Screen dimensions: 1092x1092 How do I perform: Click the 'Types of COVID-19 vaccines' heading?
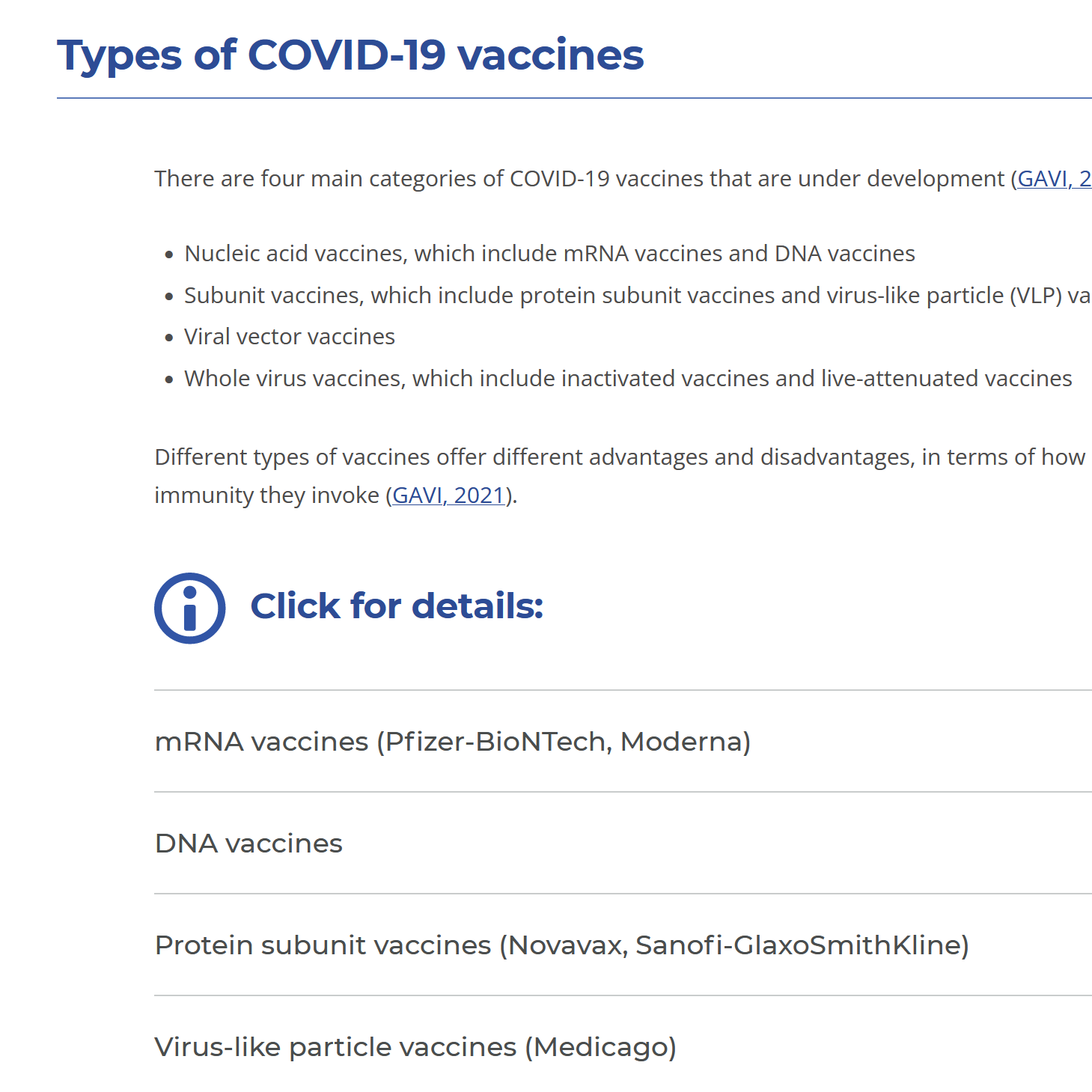(350, 55)
